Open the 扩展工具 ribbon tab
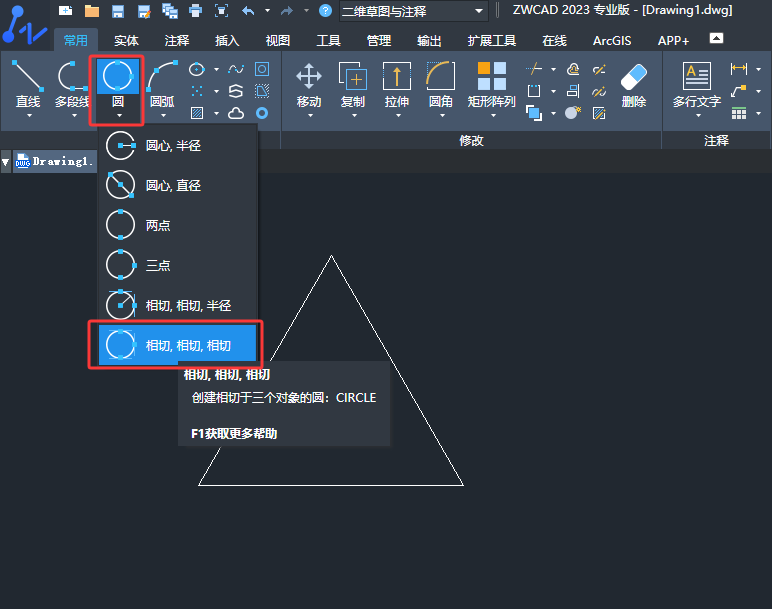The height and width of the screenshot is (609, 772). click(x=492, y=40)
